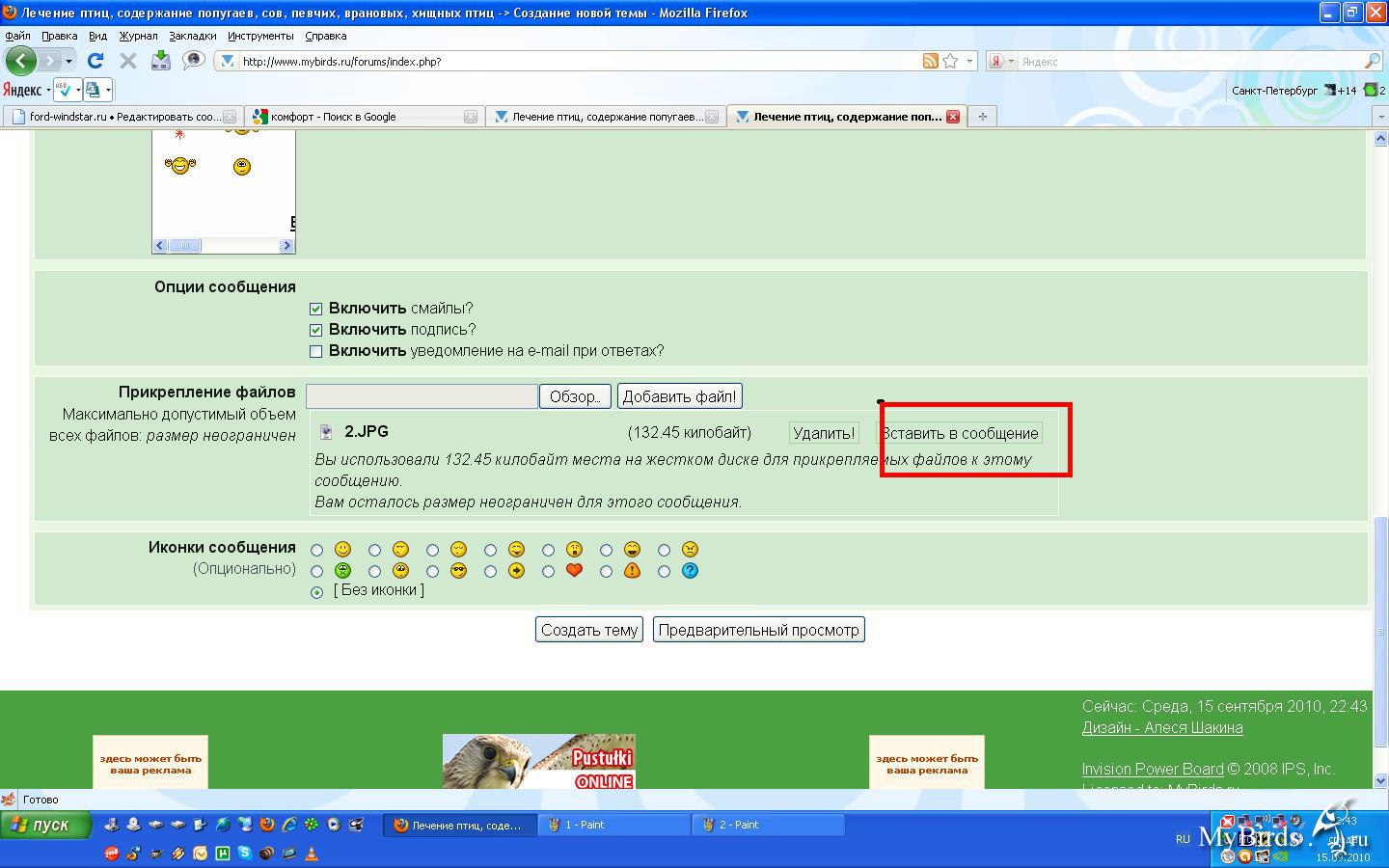
Task: Open the back/forward history dropdown arrow
Action: click(x=68, y=62)
